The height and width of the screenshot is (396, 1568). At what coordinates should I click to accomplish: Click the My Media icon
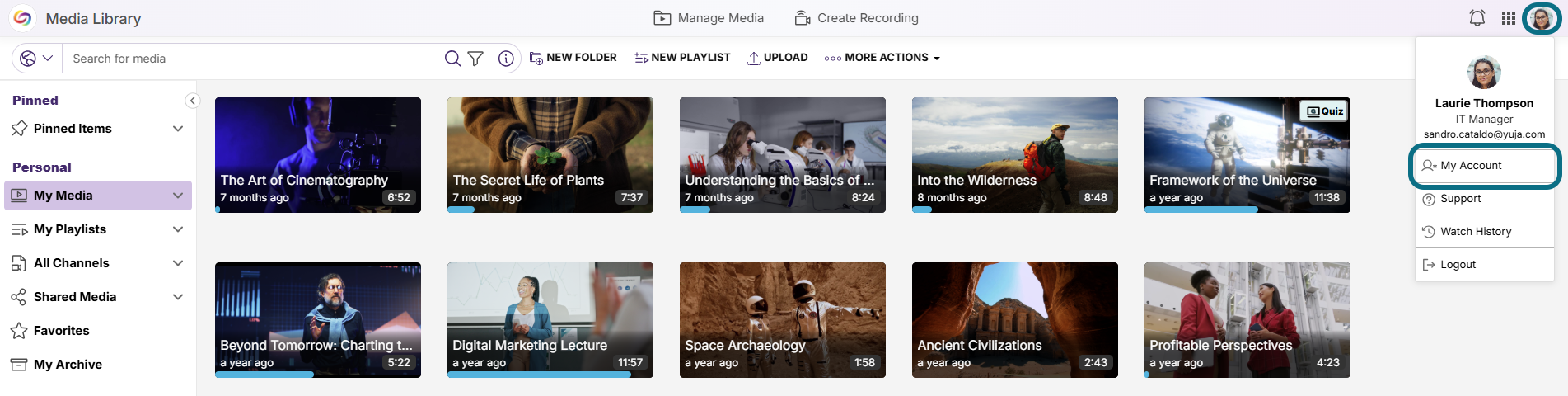pos(18,196)
